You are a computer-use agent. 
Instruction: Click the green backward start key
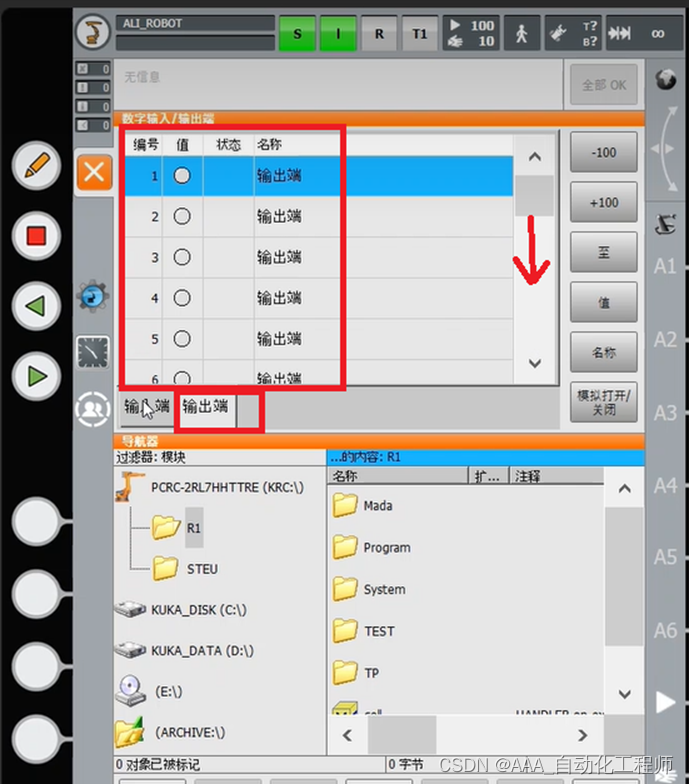click(x=36, y=306)
